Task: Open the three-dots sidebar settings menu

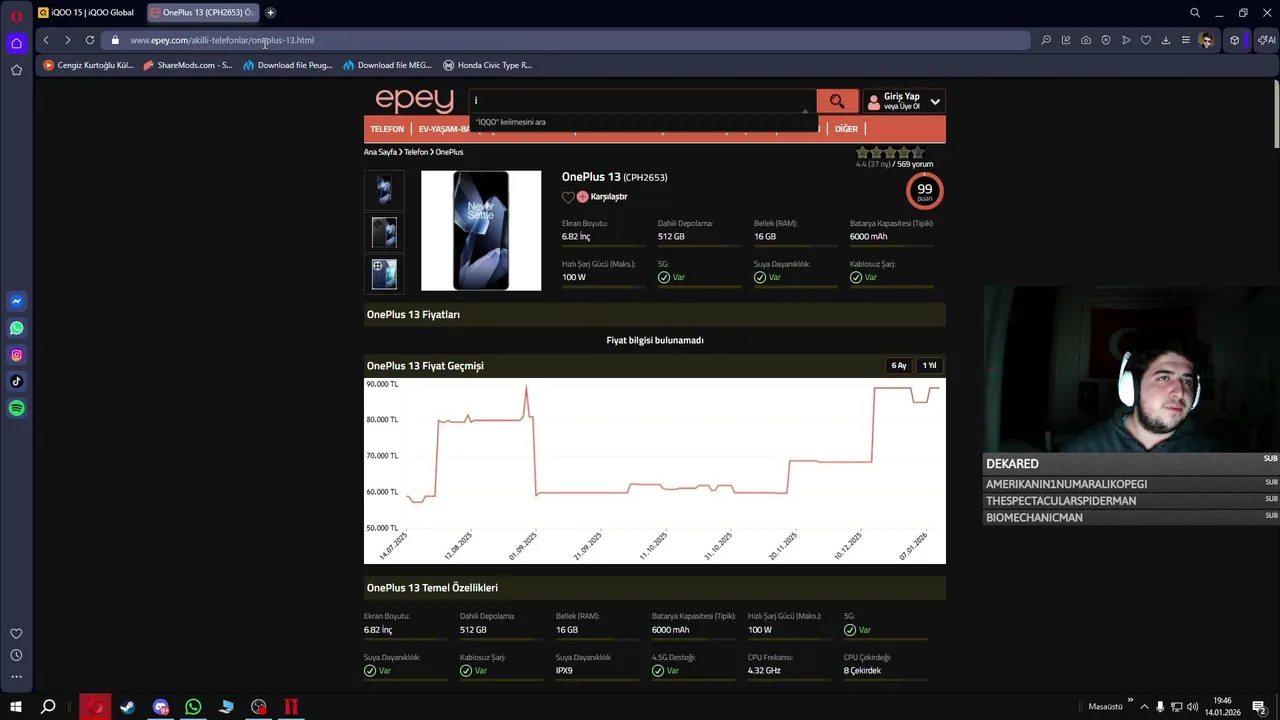Action: click(x=16, y=677)
